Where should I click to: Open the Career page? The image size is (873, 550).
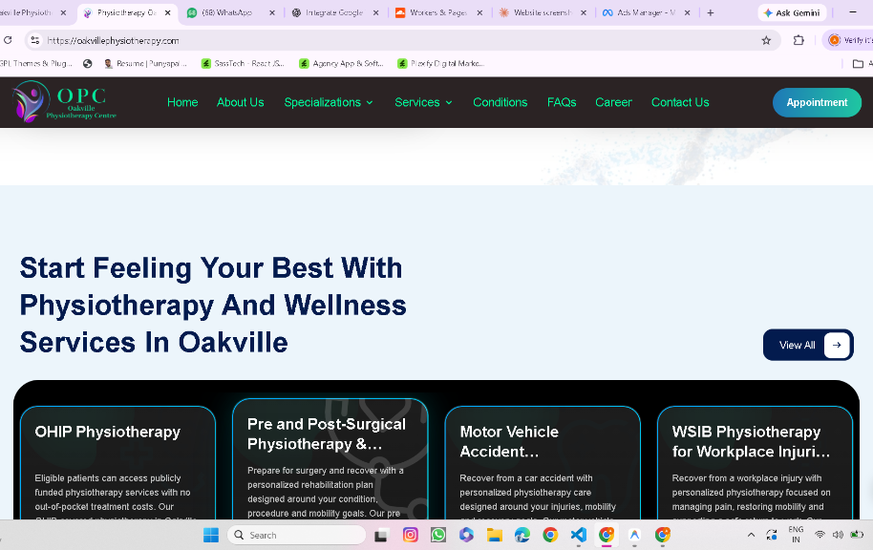tap(614, 102)
